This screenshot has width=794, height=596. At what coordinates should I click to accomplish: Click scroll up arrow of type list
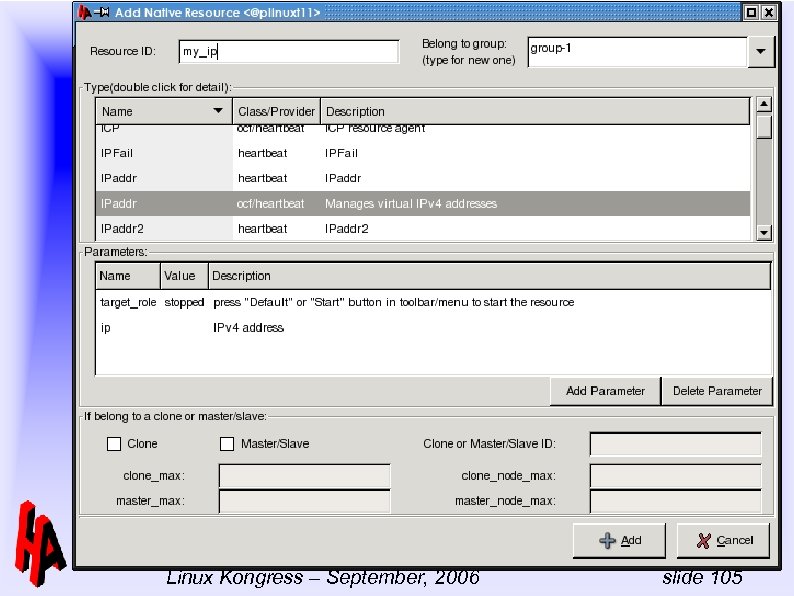(x=764, y=104)
